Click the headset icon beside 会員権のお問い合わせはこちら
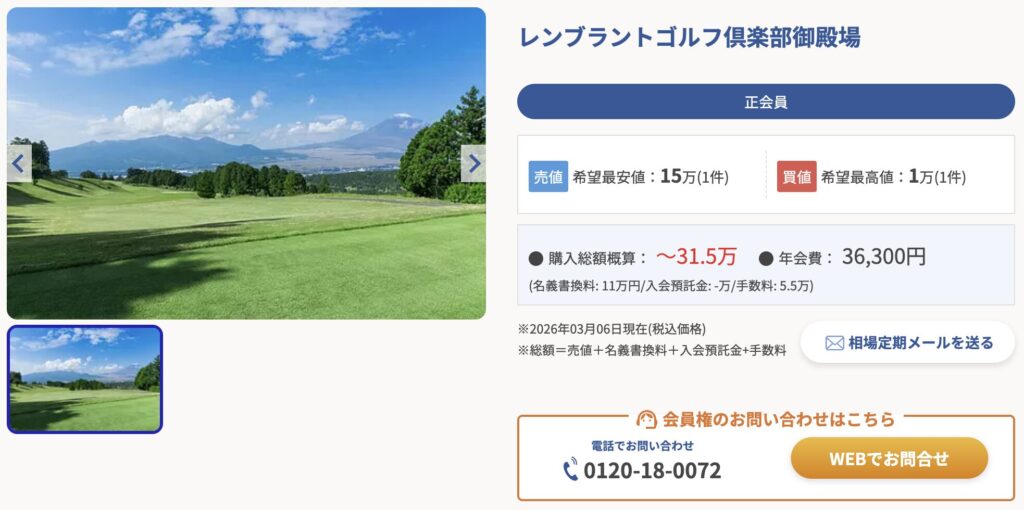1024x510 pixels. pos(646,419)
